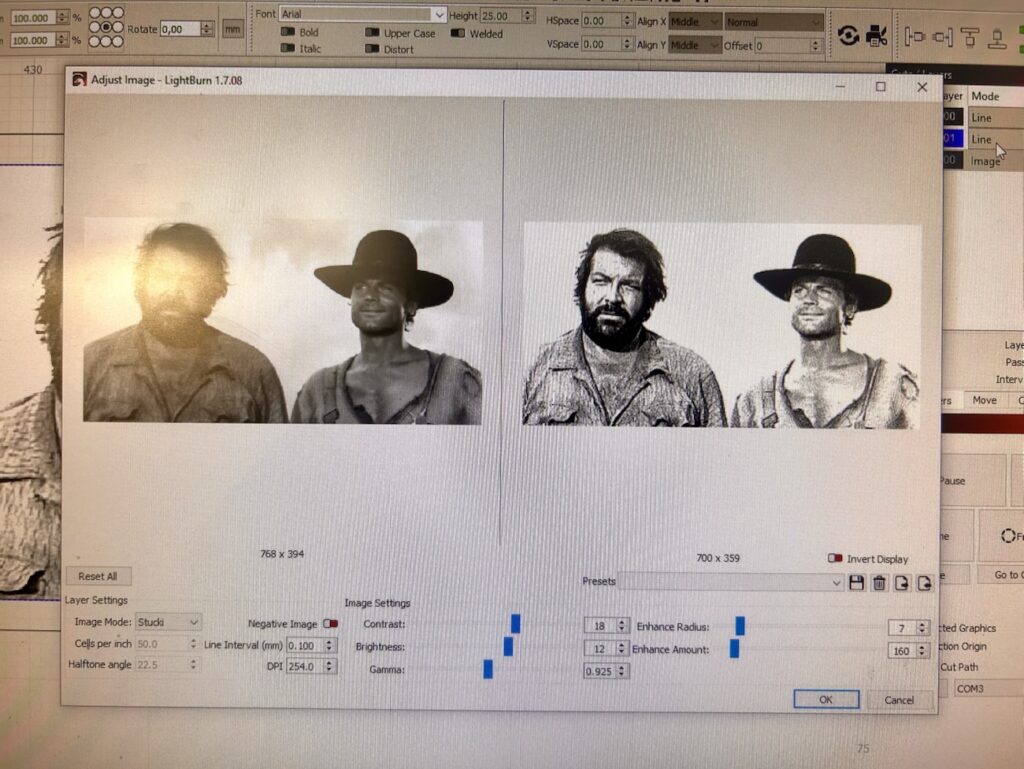
Task: Click the Brightness slider handle
Action: click(x=508, y=647)
